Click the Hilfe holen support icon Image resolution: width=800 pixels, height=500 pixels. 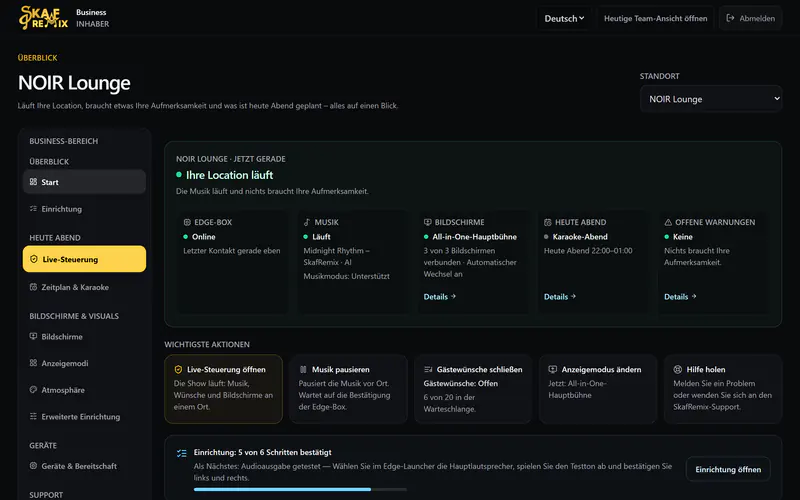(x=678, y=369)
